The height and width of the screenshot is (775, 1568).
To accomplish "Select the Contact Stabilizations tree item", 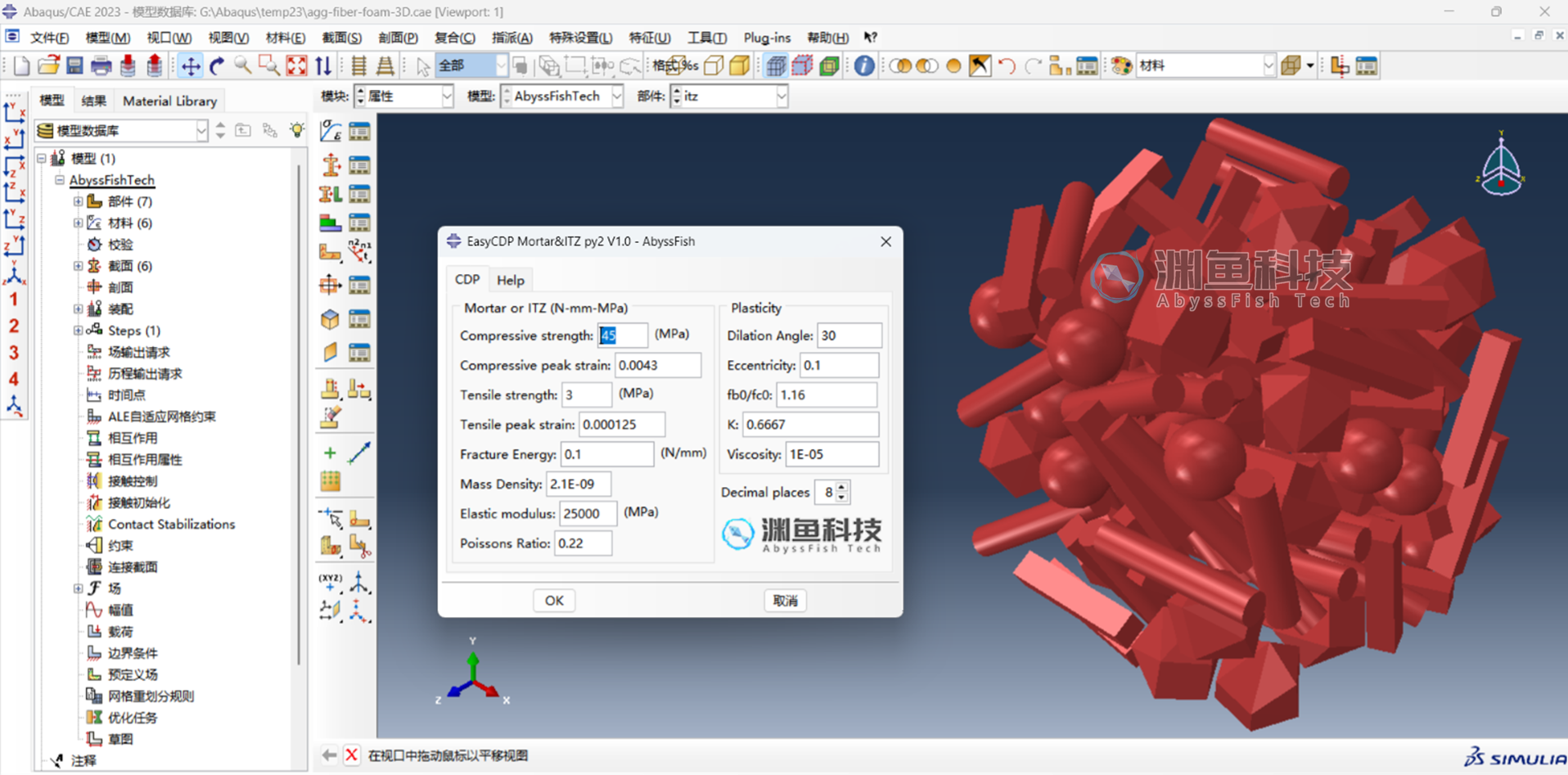I will click(x=171, y=524).
